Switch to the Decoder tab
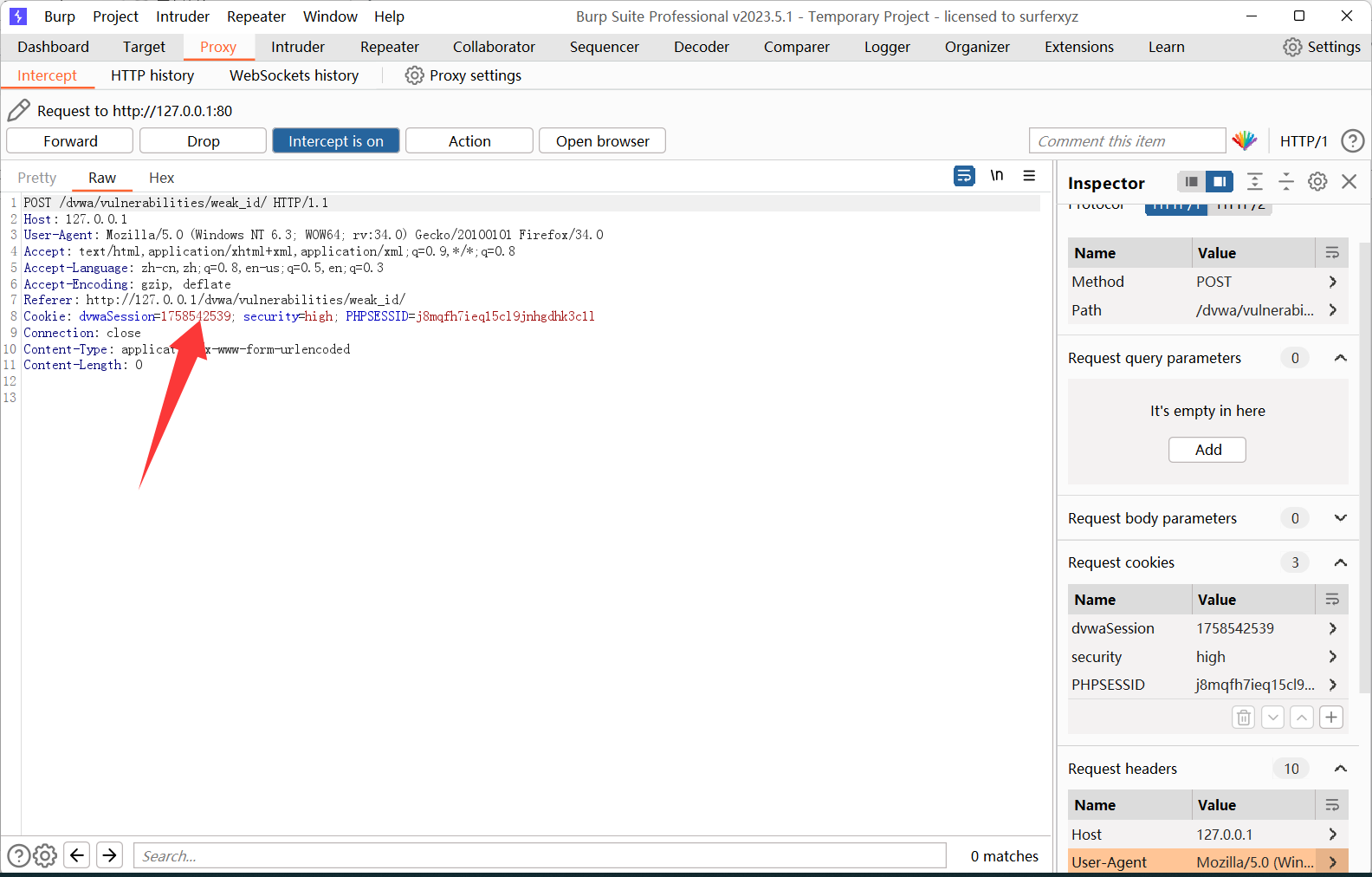 (702, 47)
